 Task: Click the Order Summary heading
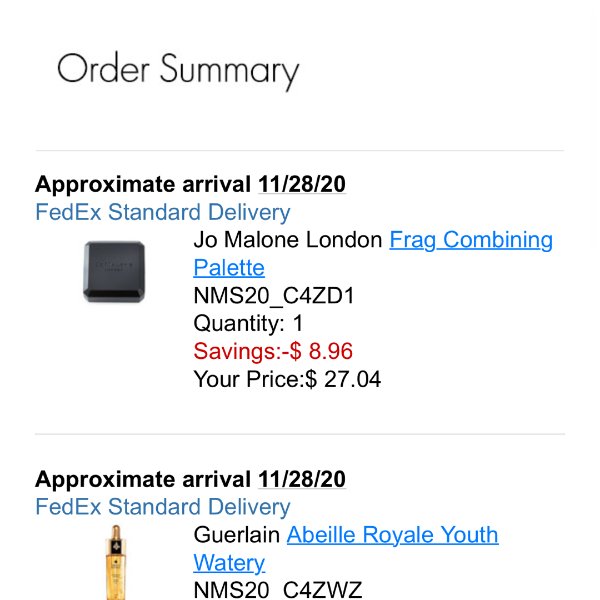tap(178, 70)
